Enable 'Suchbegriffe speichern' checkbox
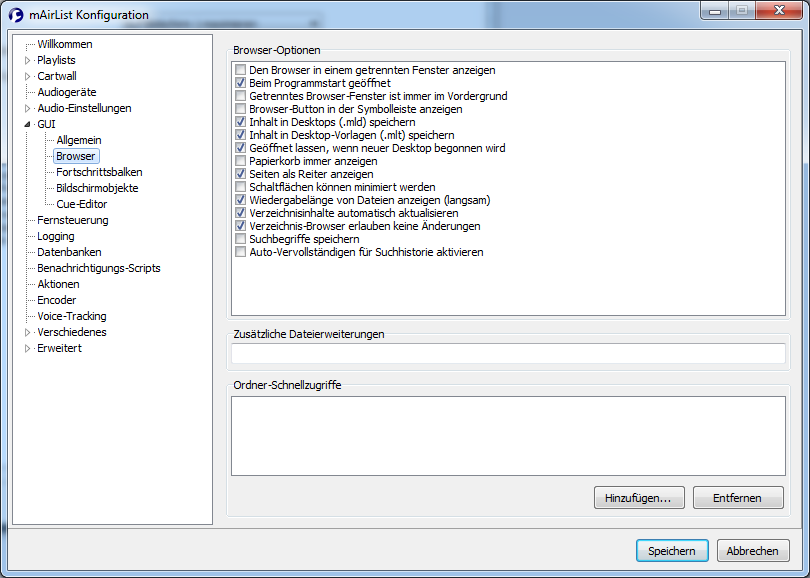Viewport: 810px width, 578px height. 240,239
